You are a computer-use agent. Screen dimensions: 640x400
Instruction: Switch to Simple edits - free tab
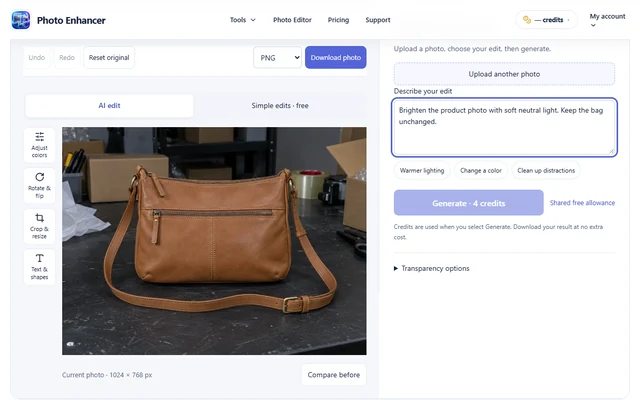pyautogui.click(x=280, y=105)
